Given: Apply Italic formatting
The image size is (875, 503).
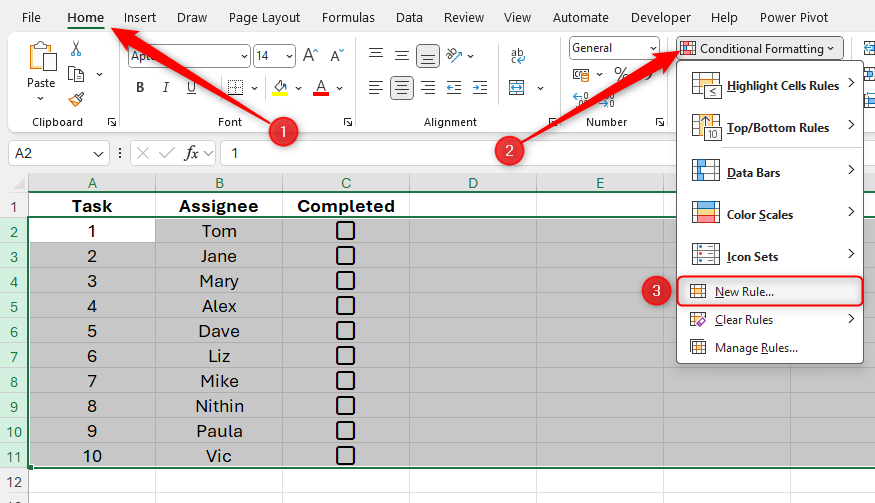Looking at the screenshot, I should click(x=167, y=87).
